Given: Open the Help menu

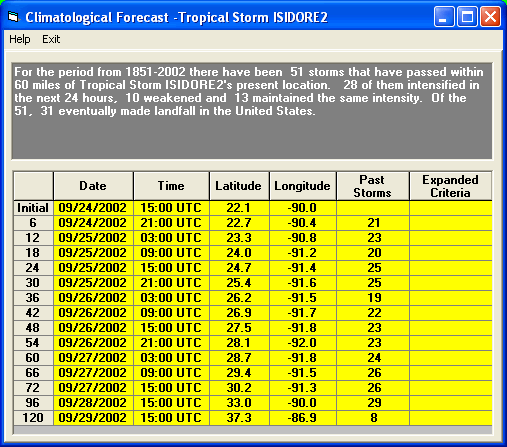Looking at the screenshot, I should click(20, 39).
